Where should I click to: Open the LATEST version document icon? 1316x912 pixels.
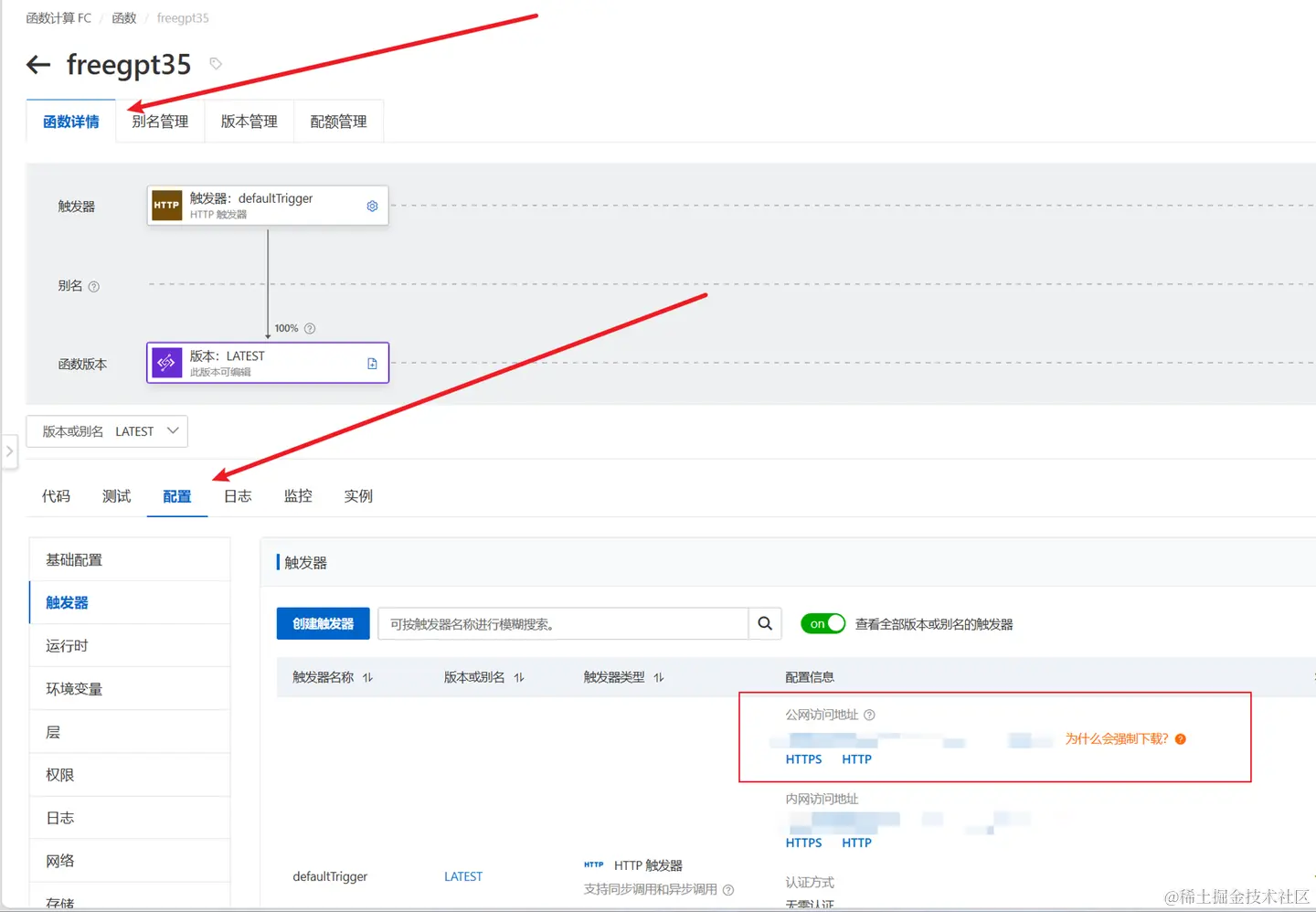372,364
